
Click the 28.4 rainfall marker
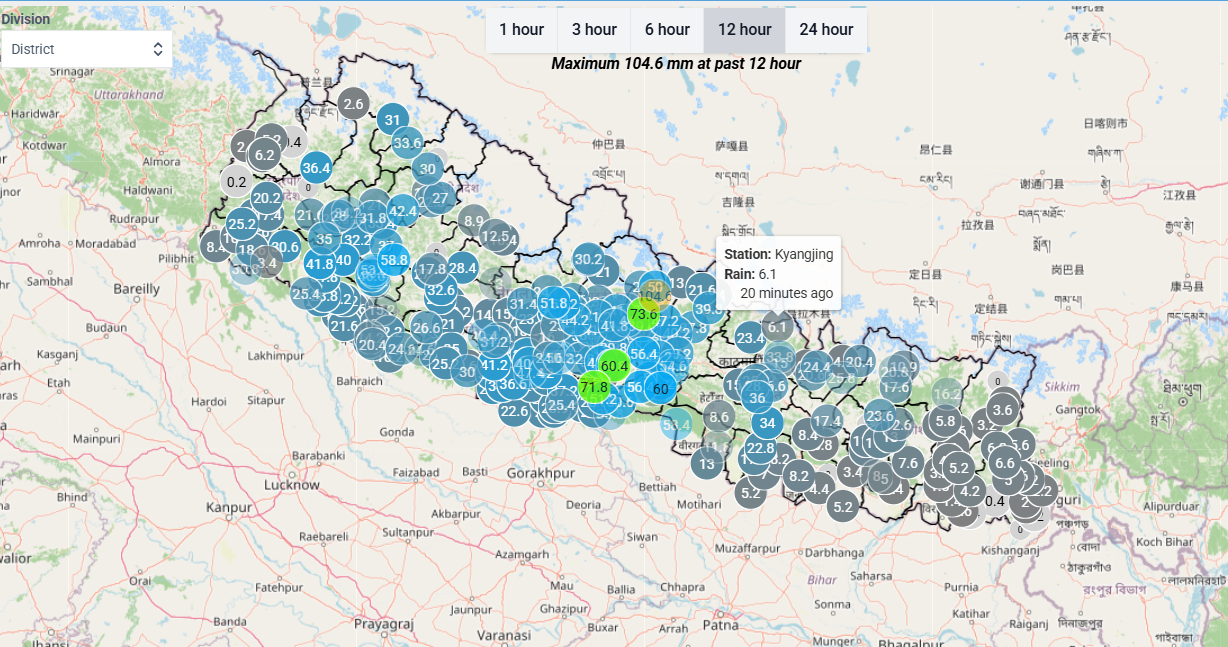point(463,267)
